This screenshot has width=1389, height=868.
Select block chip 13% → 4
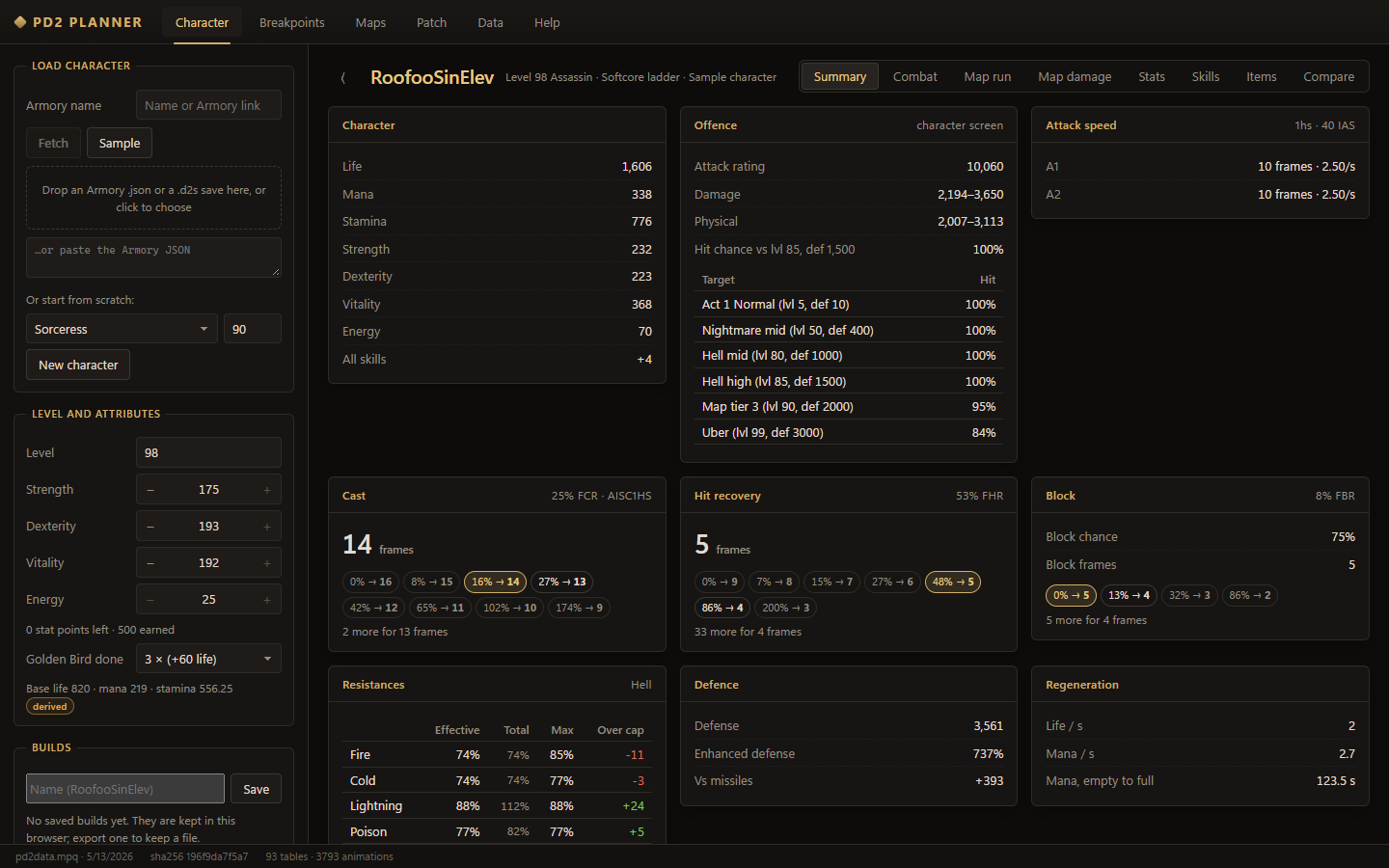[1130, 595]
